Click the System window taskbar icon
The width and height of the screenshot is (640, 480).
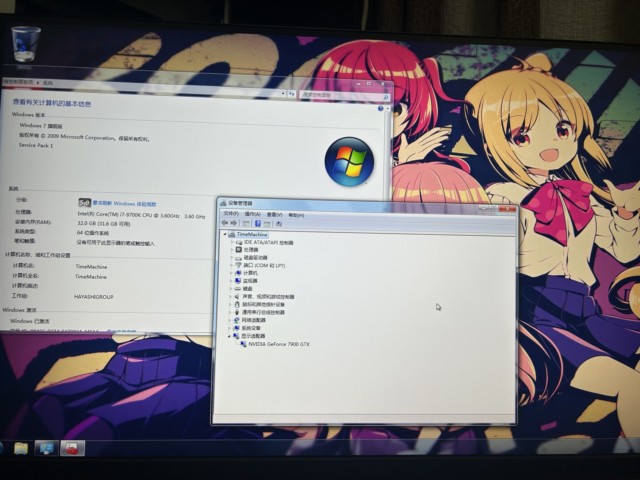pyautogui.click(x=46, y=447)
